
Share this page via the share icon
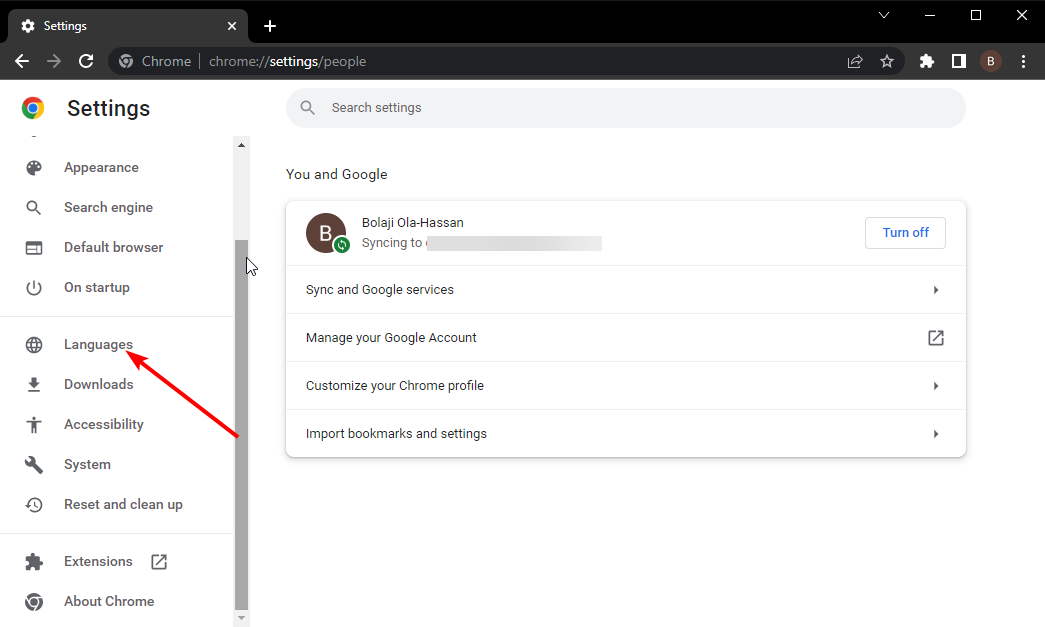coord(855,61)
